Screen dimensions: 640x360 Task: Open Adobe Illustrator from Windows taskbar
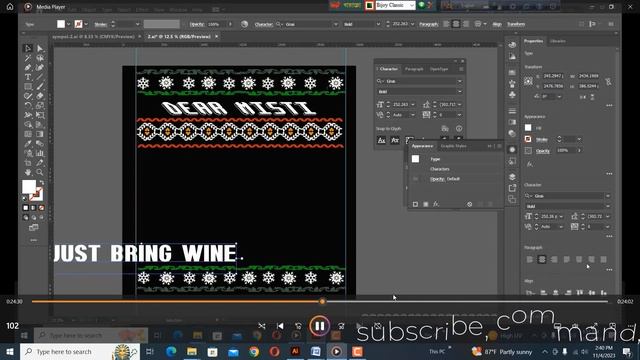tap(295, 351)
